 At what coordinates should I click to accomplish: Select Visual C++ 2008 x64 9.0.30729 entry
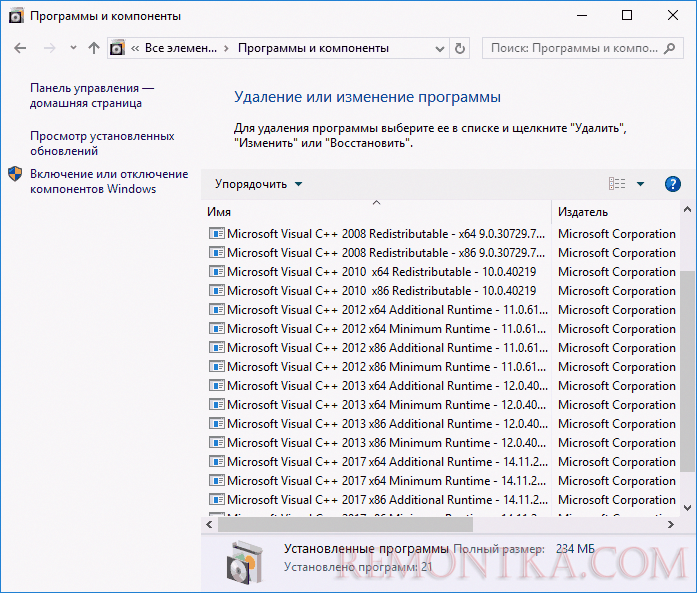442,234
